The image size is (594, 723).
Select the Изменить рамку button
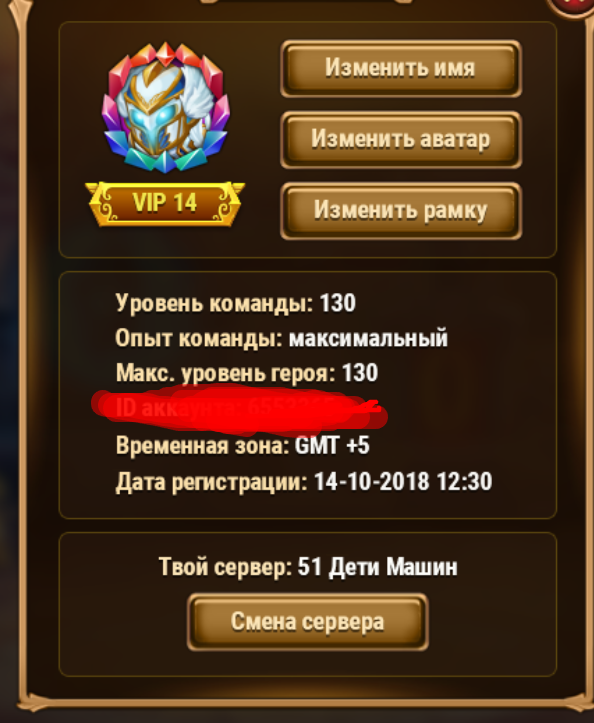pos(400,211)
